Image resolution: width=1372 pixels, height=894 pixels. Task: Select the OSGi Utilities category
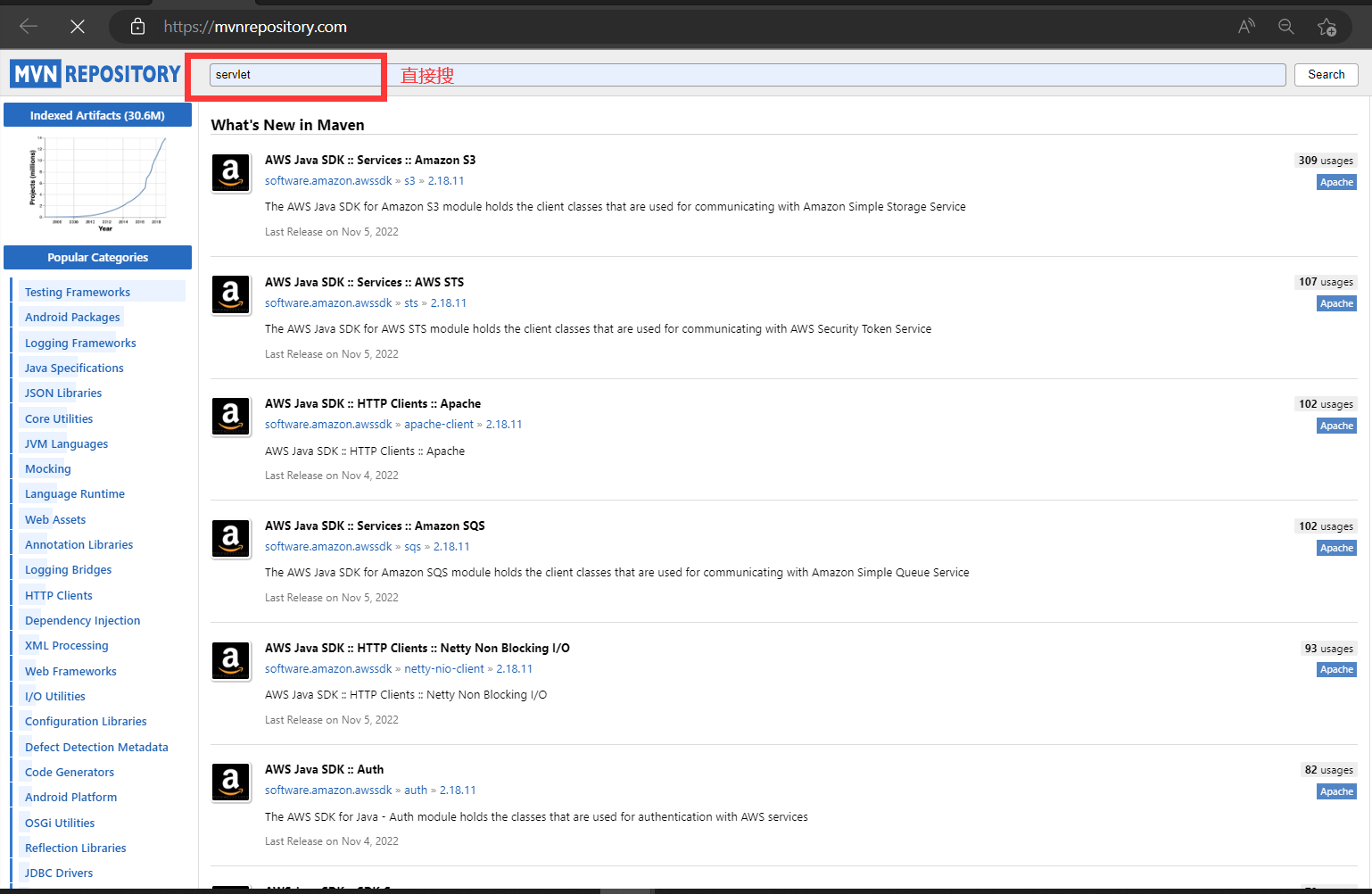[60, 823]
